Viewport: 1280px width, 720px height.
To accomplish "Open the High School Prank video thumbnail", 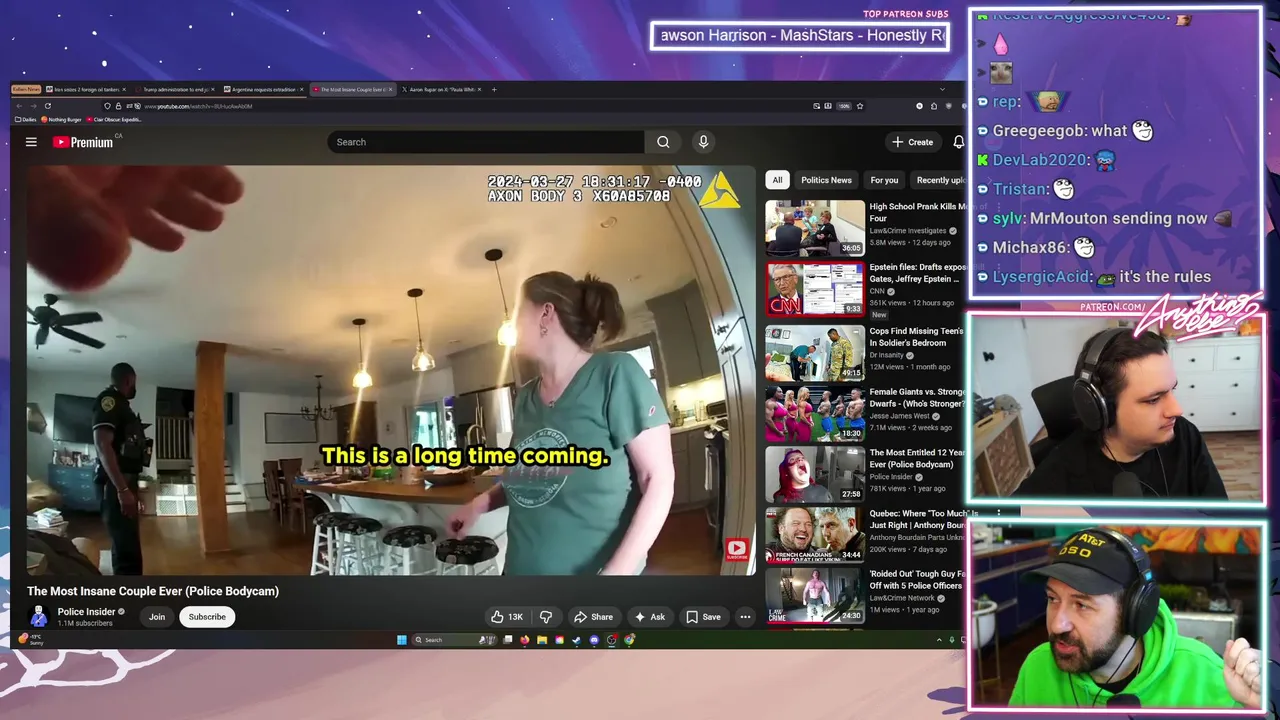I will 815,228.
